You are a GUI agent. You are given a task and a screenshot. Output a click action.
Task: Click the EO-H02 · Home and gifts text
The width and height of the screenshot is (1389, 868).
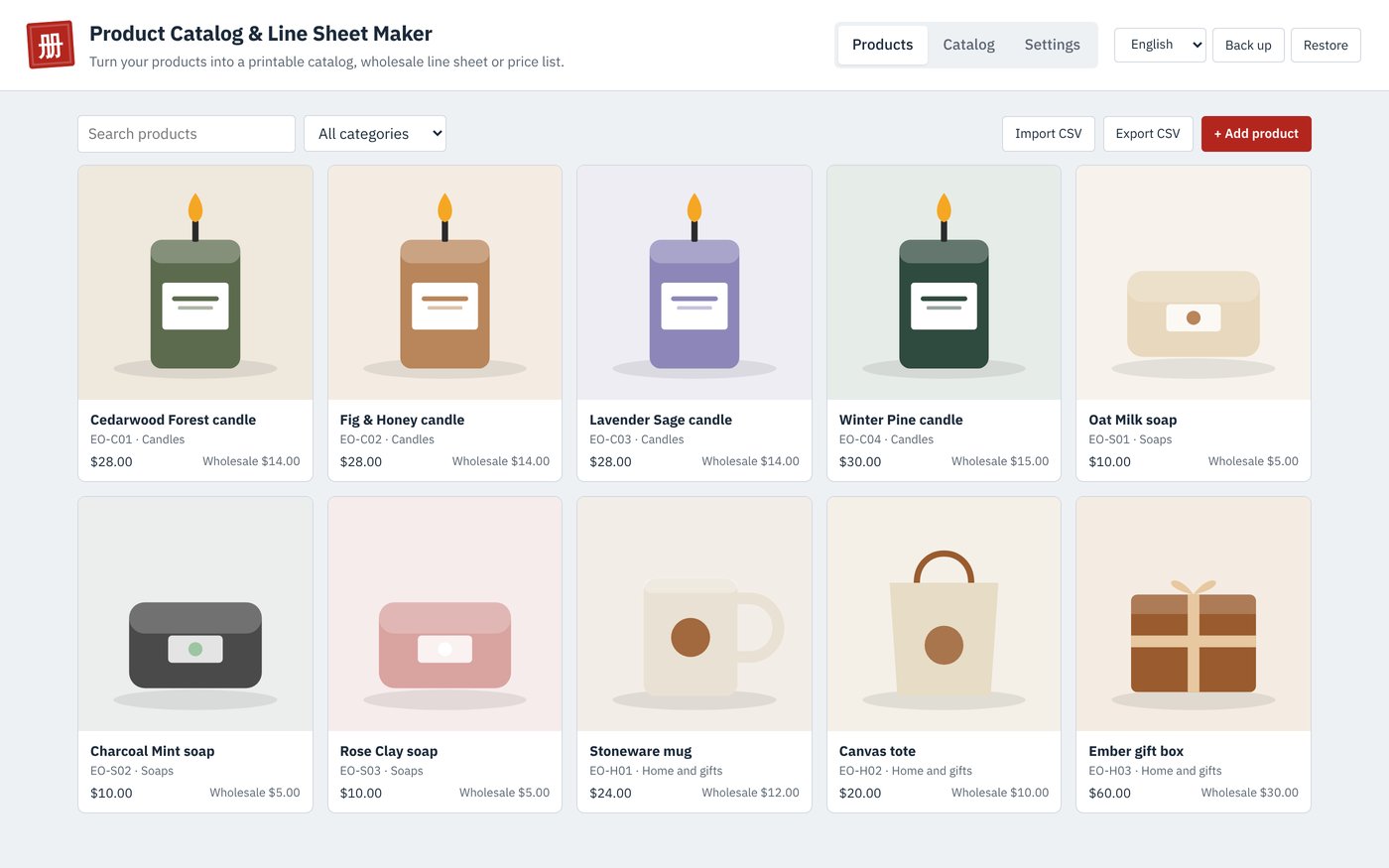pos(906,771)
